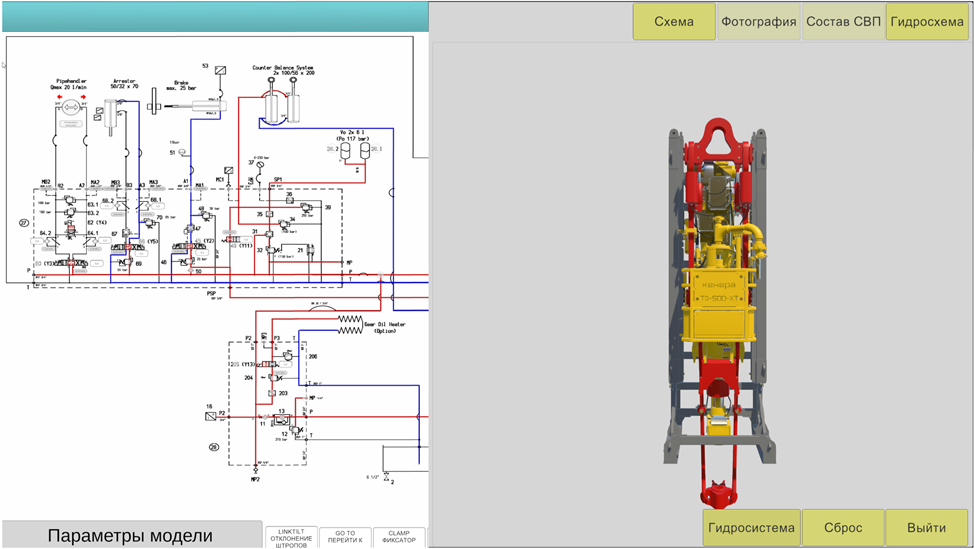Open the Схема view

click(x=674, y=21)
